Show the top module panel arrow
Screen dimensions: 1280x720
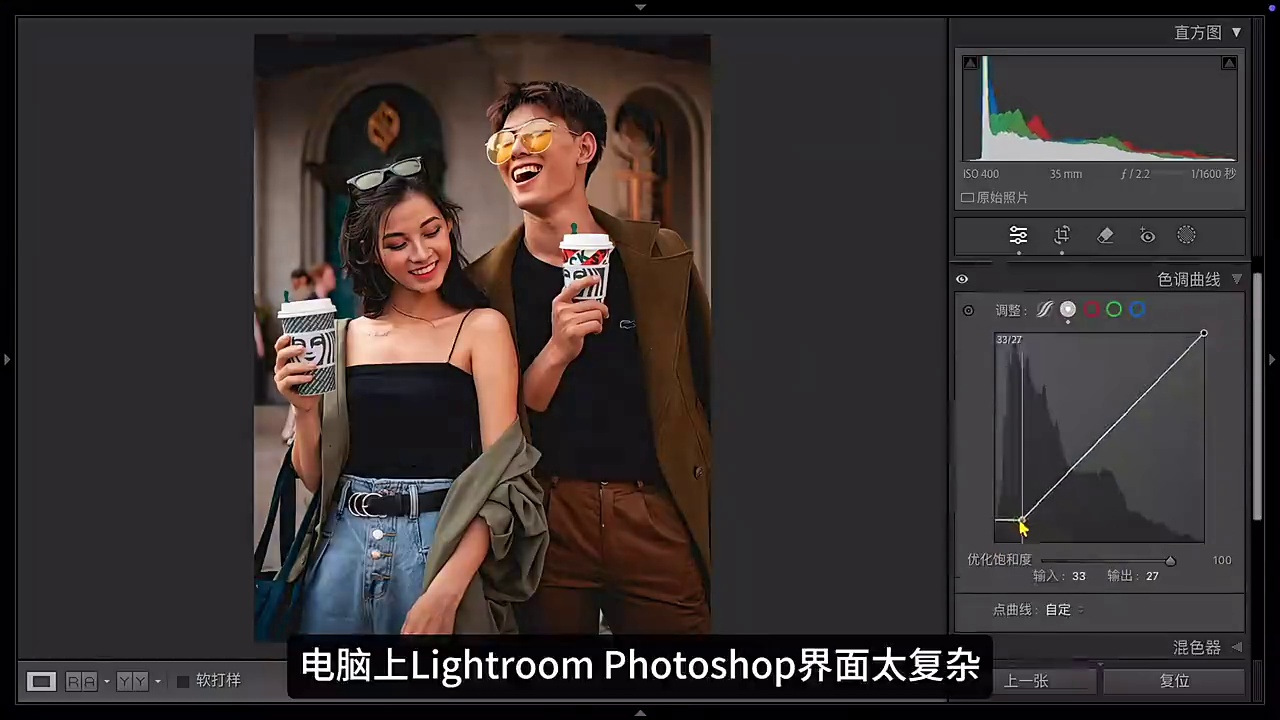[640, 6]
